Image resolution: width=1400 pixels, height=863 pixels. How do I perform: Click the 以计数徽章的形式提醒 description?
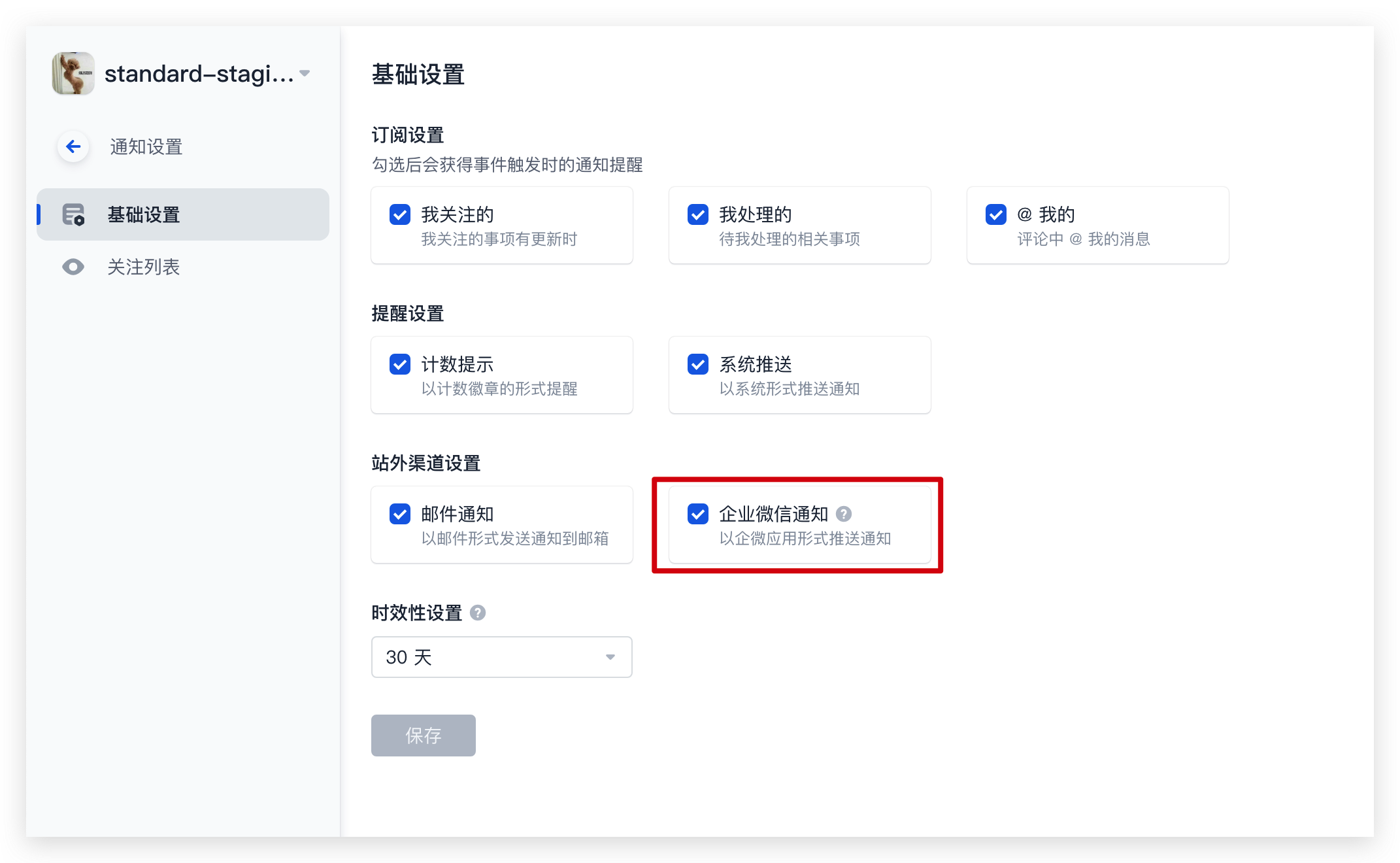(499, 389)
